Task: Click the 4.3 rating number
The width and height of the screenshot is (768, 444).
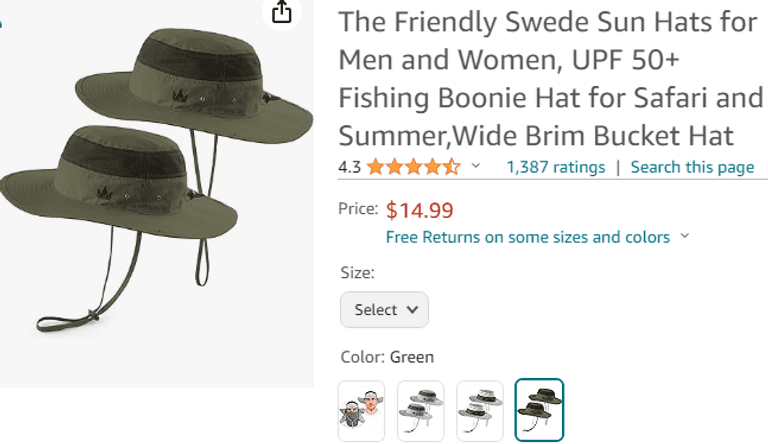Action: [x=349, y=167]
